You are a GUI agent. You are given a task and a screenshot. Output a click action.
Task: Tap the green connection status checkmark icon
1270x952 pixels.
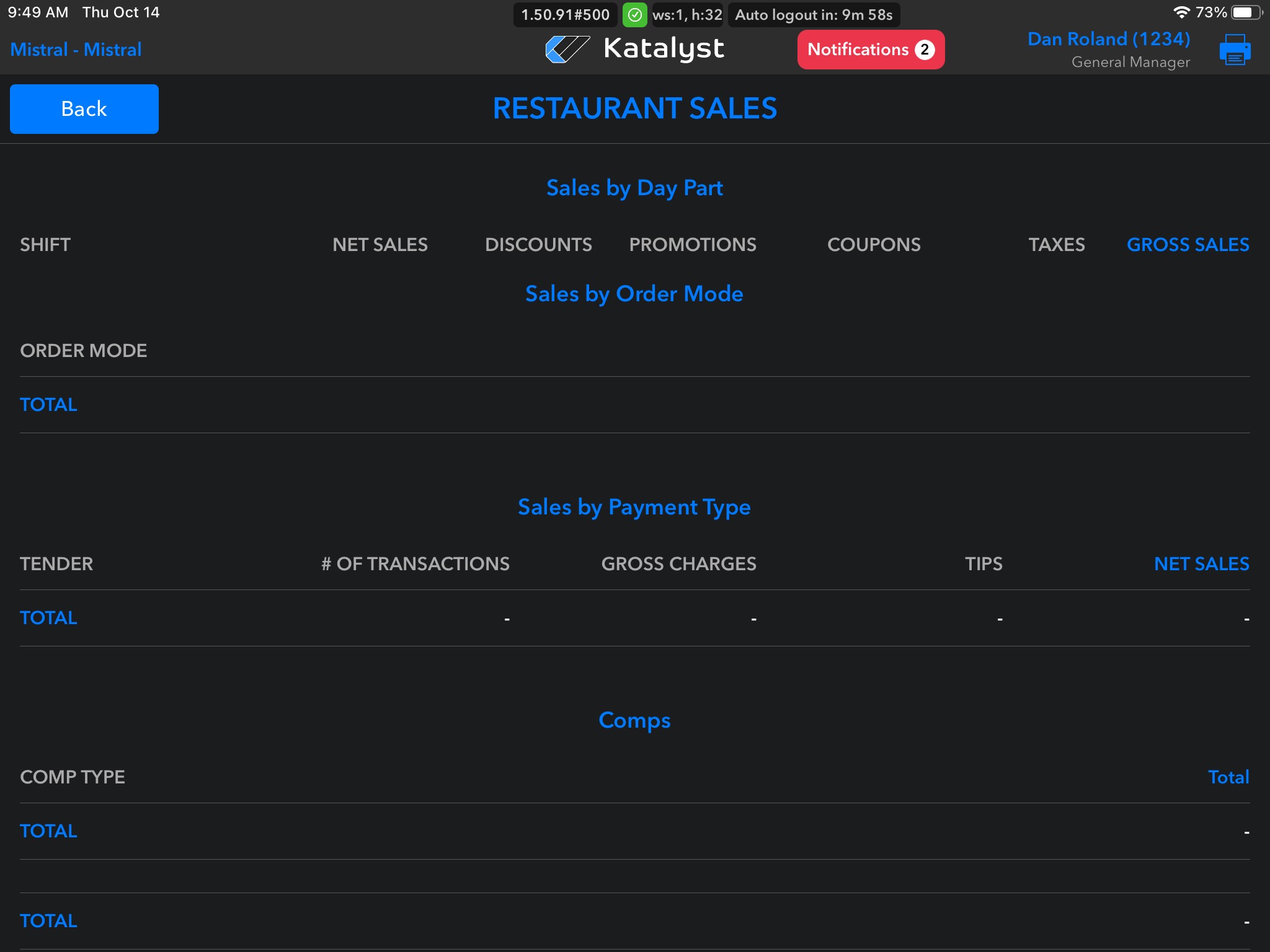coord(634,15)
